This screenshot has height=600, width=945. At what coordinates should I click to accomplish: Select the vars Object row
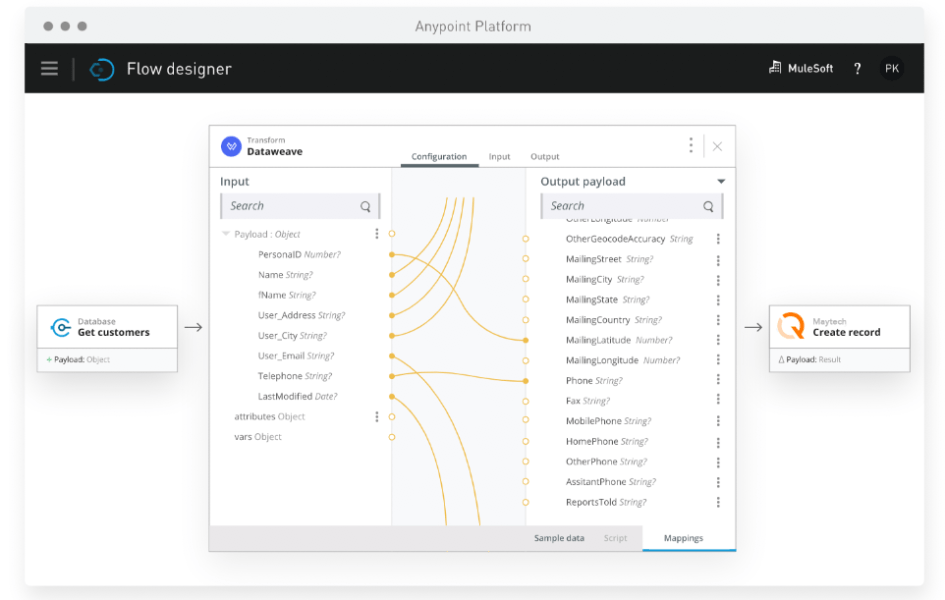(257, 437)
